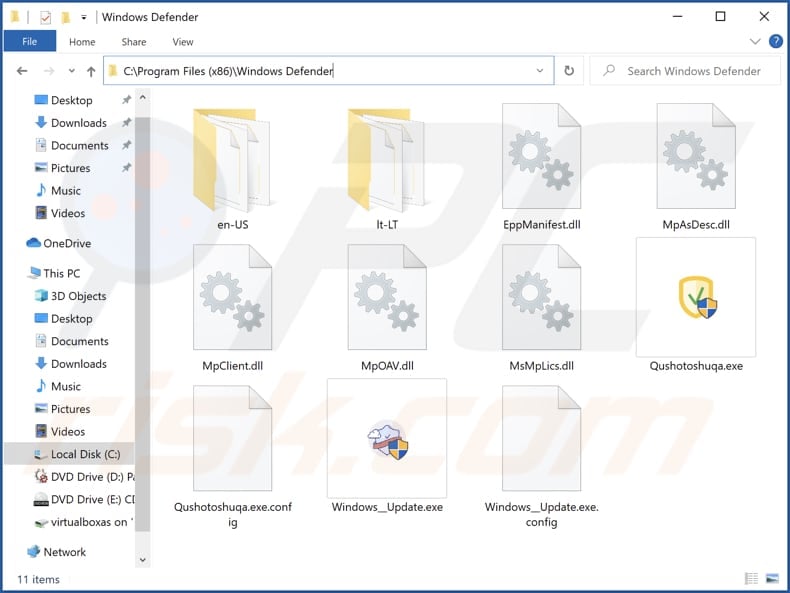The image size is (790, 593).
Task: Click the Search Windows Defender box
Action: pyautogui.click(x=685, y=71)
